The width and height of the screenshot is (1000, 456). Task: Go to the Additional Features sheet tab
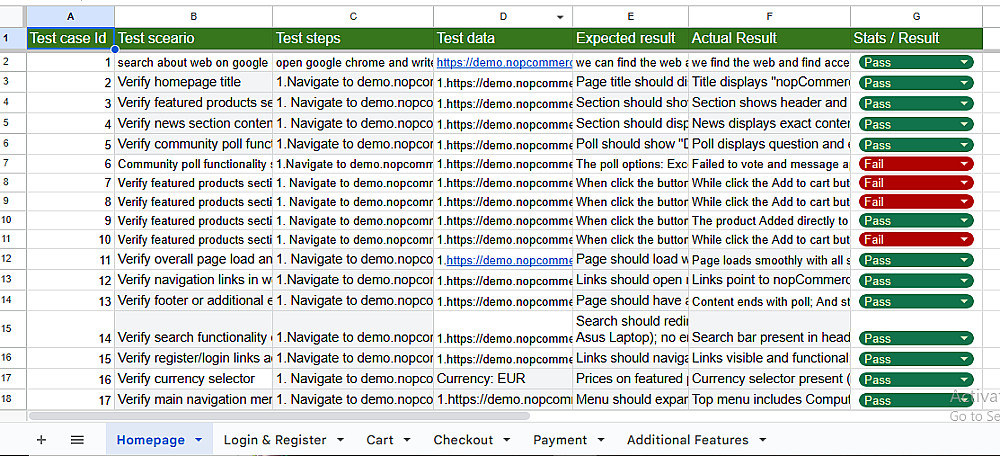click(x=687, y=440)
